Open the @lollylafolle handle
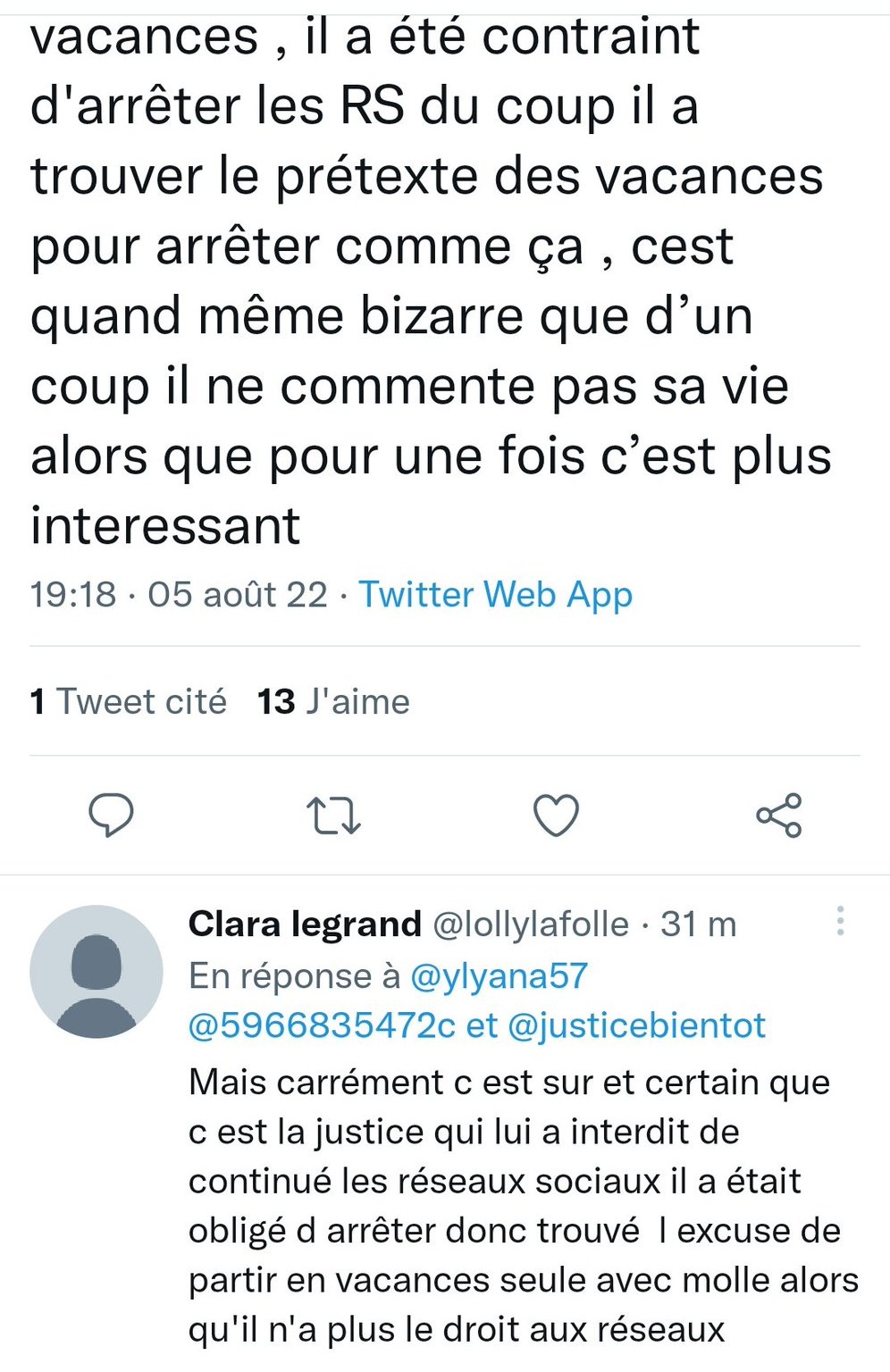This screenshot has height=1372, width=890. coord(531,924)
